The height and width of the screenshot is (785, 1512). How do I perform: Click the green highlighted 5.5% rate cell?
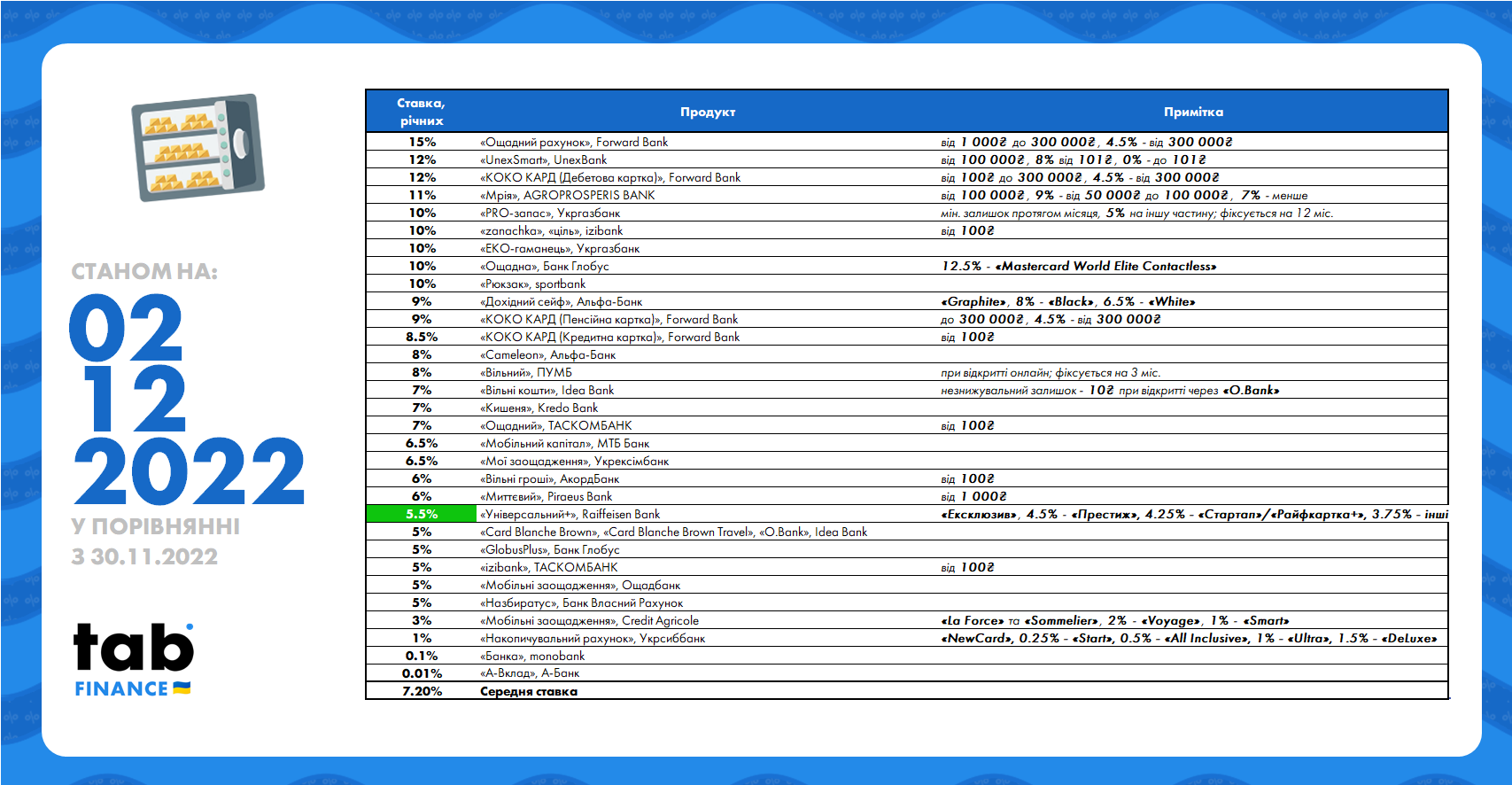click(422, 514)
